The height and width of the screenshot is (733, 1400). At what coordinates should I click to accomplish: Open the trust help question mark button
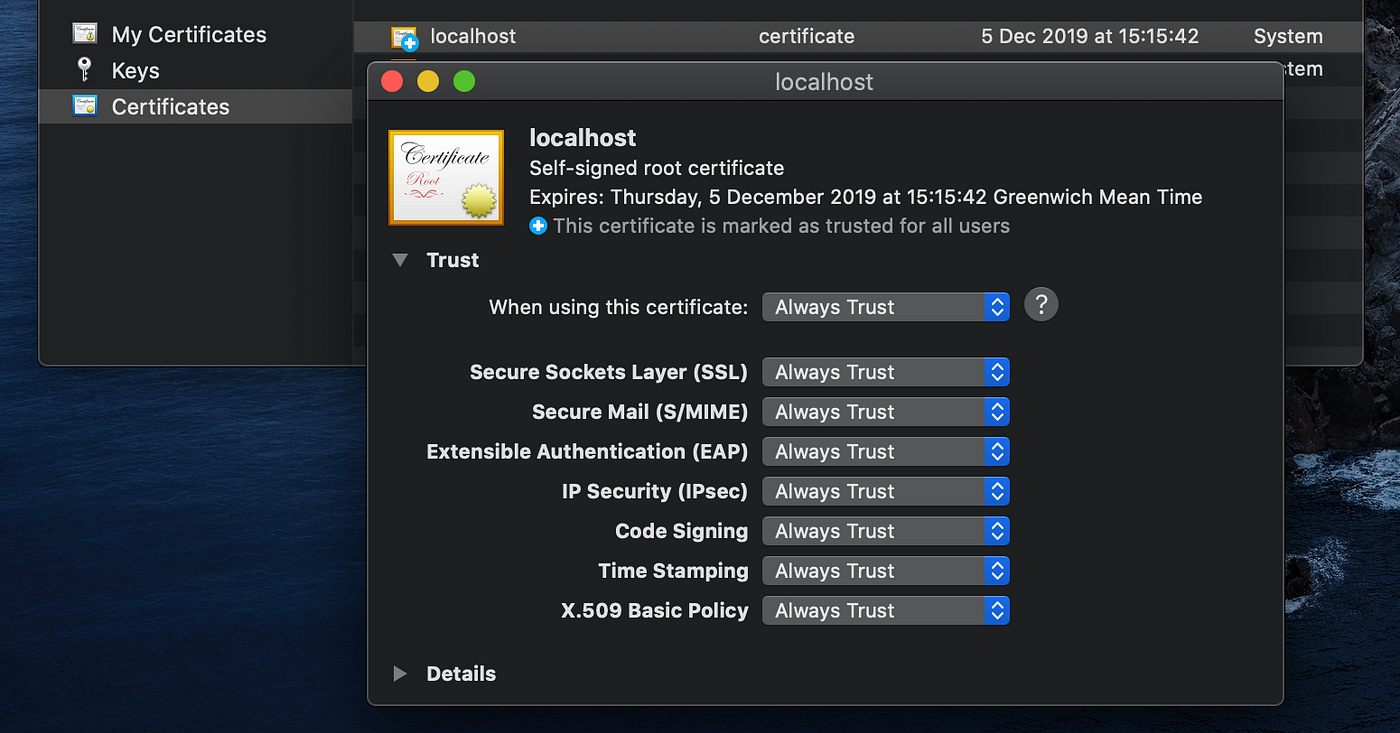(1041, 304)
